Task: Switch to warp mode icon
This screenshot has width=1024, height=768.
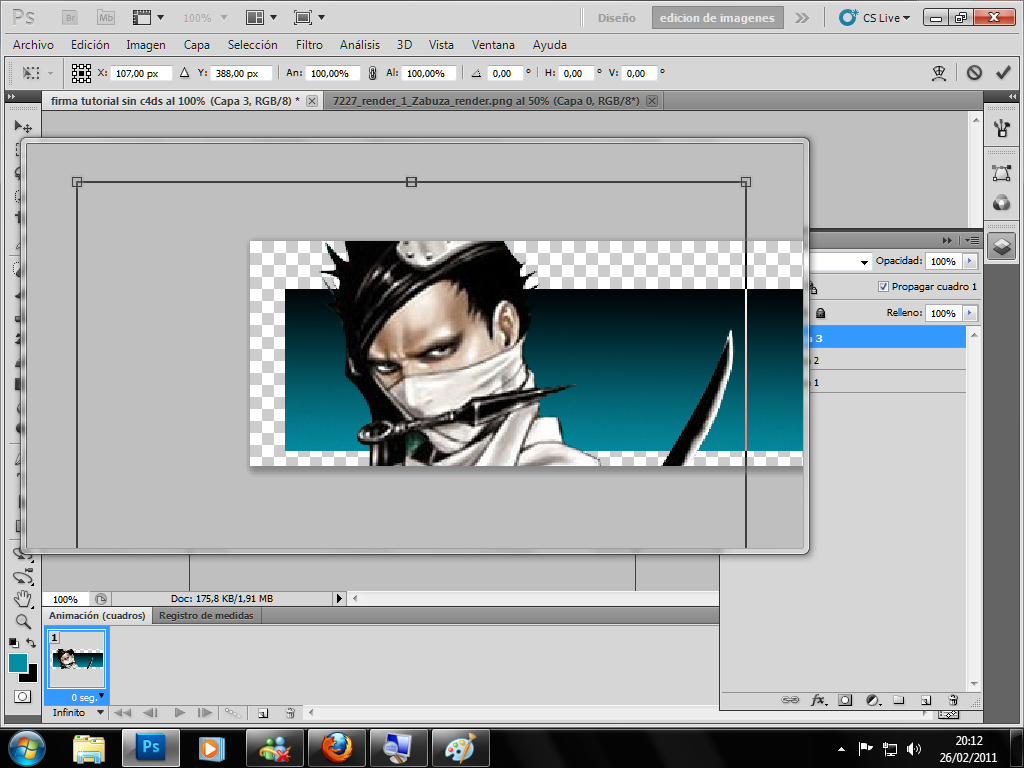Action: pos(938,73)
